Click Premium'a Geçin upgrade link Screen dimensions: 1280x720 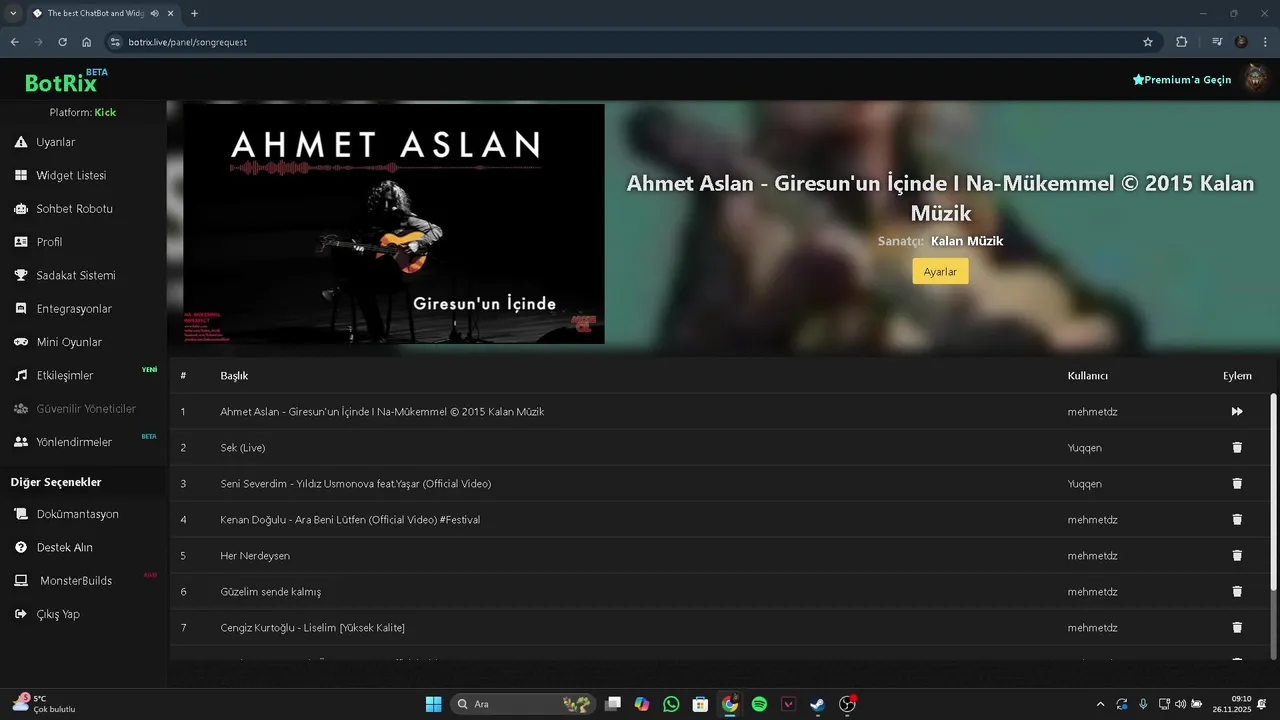pos(1181,80)
